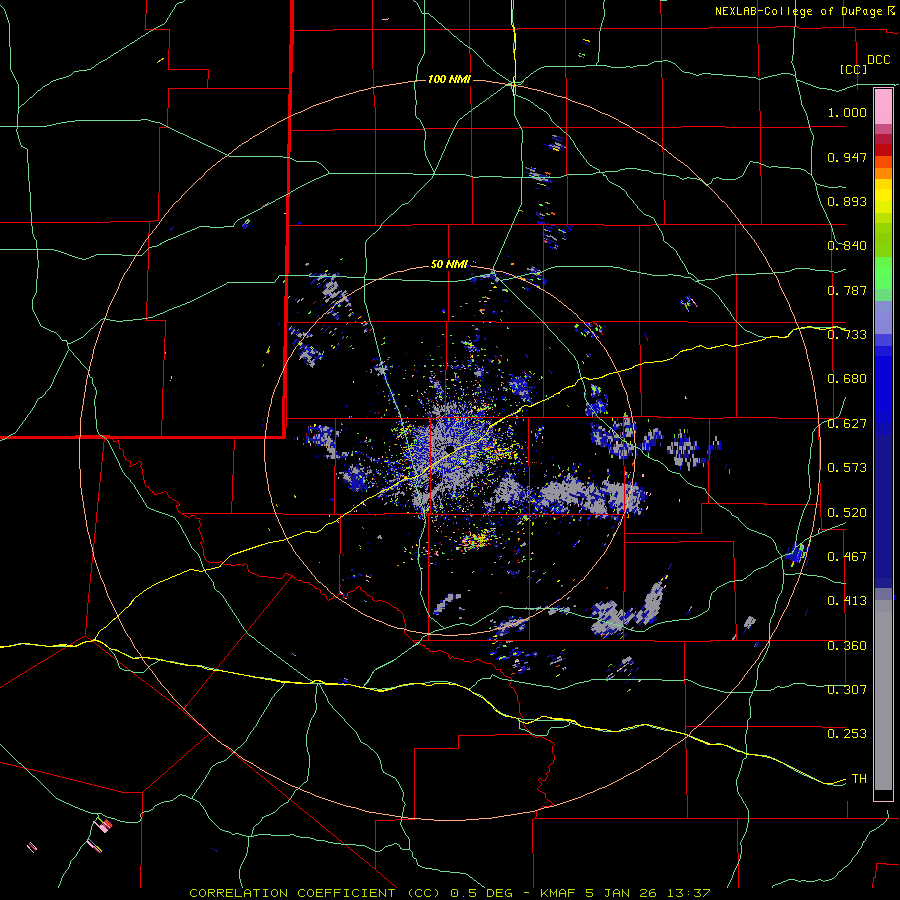
Task: Click the 1.000 value on color scale
Action: [847, 112]
